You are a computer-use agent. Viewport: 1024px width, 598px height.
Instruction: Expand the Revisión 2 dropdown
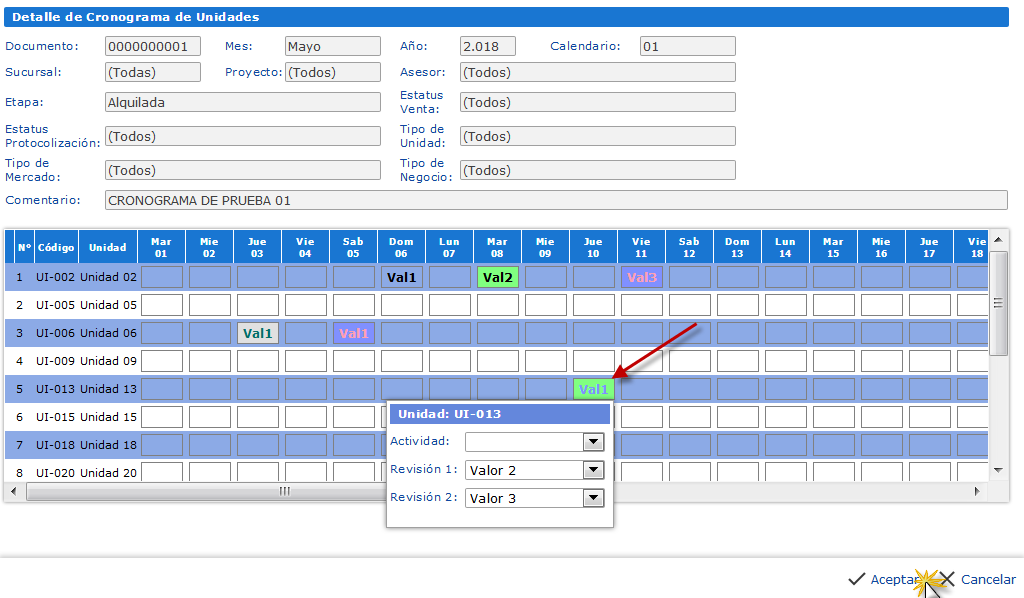tap(593, 498)
